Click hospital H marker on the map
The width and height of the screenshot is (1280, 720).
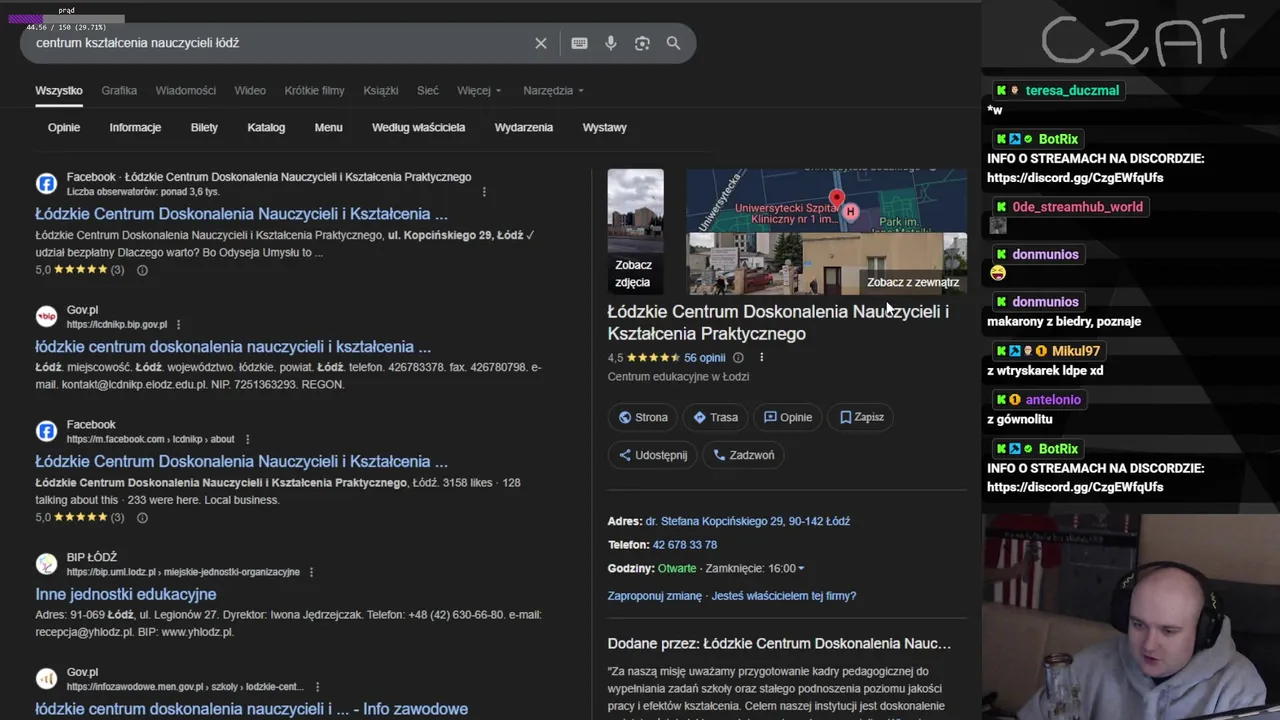850,211
